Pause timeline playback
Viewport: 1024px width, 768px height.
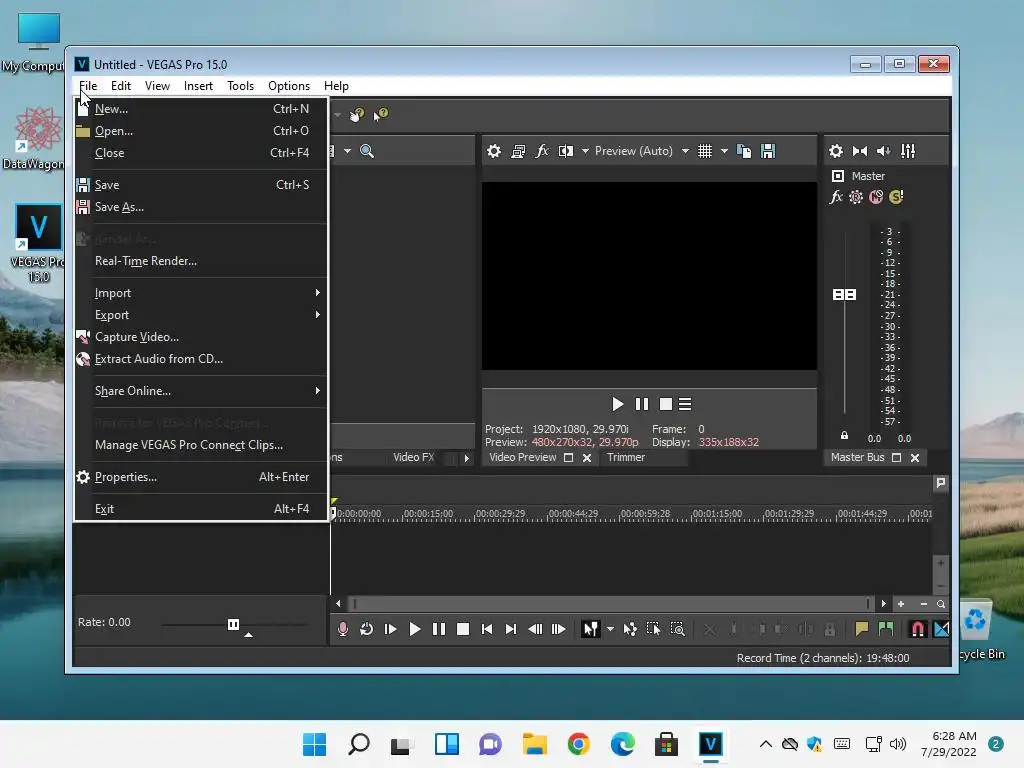coord(439,629)
